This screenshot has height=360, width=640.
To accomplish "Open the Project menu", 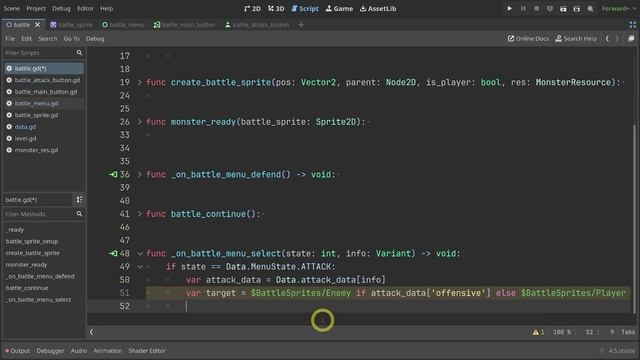I will [x=36, y=8].
